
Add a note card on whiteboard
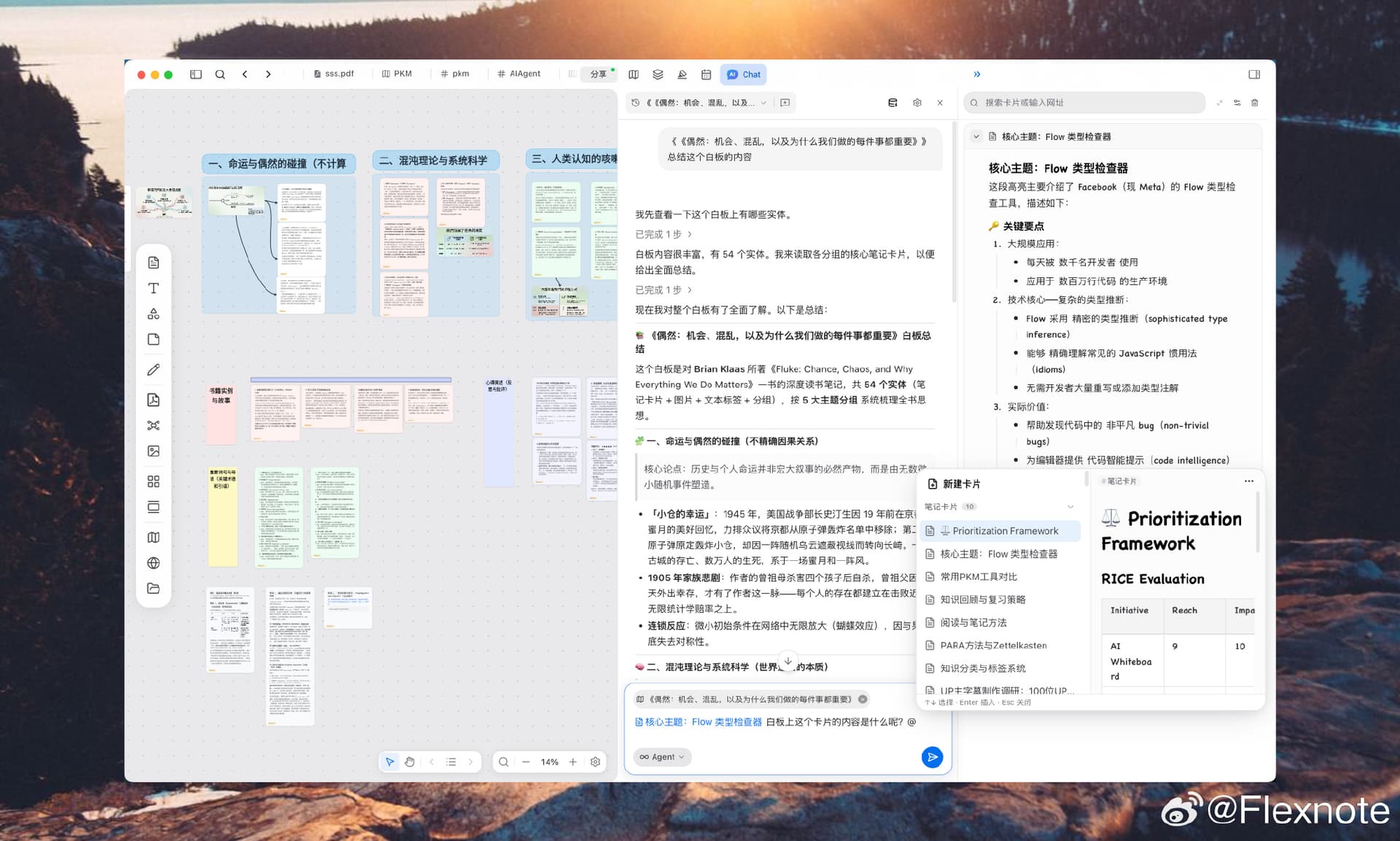tap(153, 263)
